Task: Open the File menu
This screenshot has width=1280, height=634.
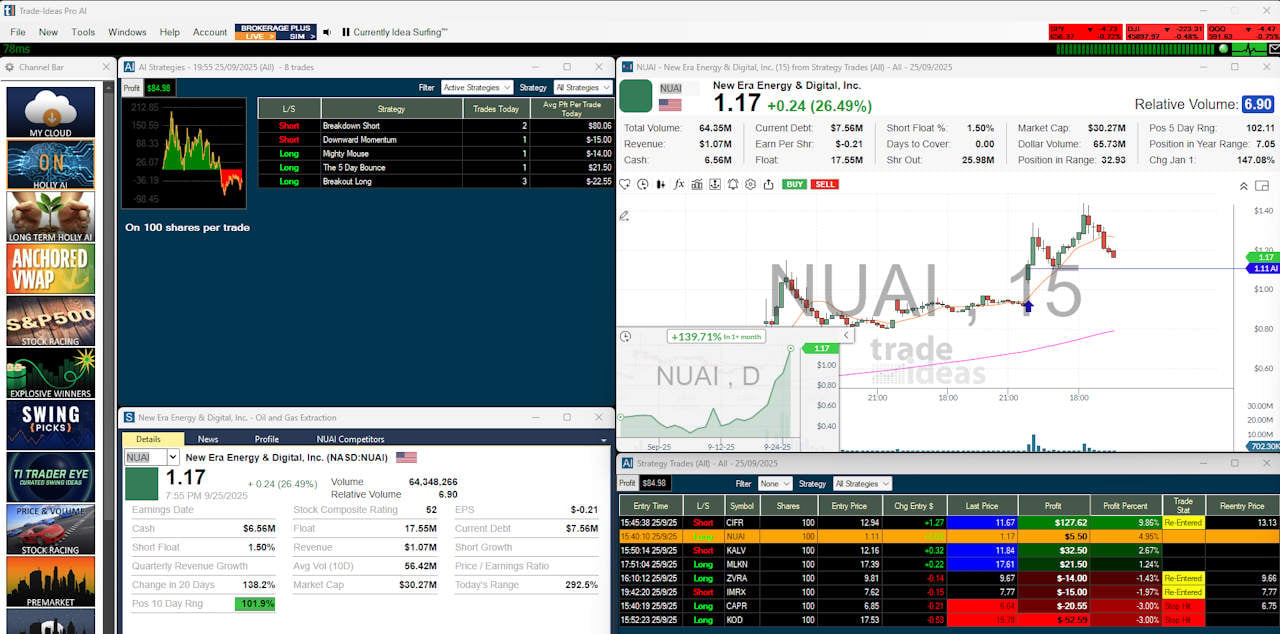Action: point(18,32)
